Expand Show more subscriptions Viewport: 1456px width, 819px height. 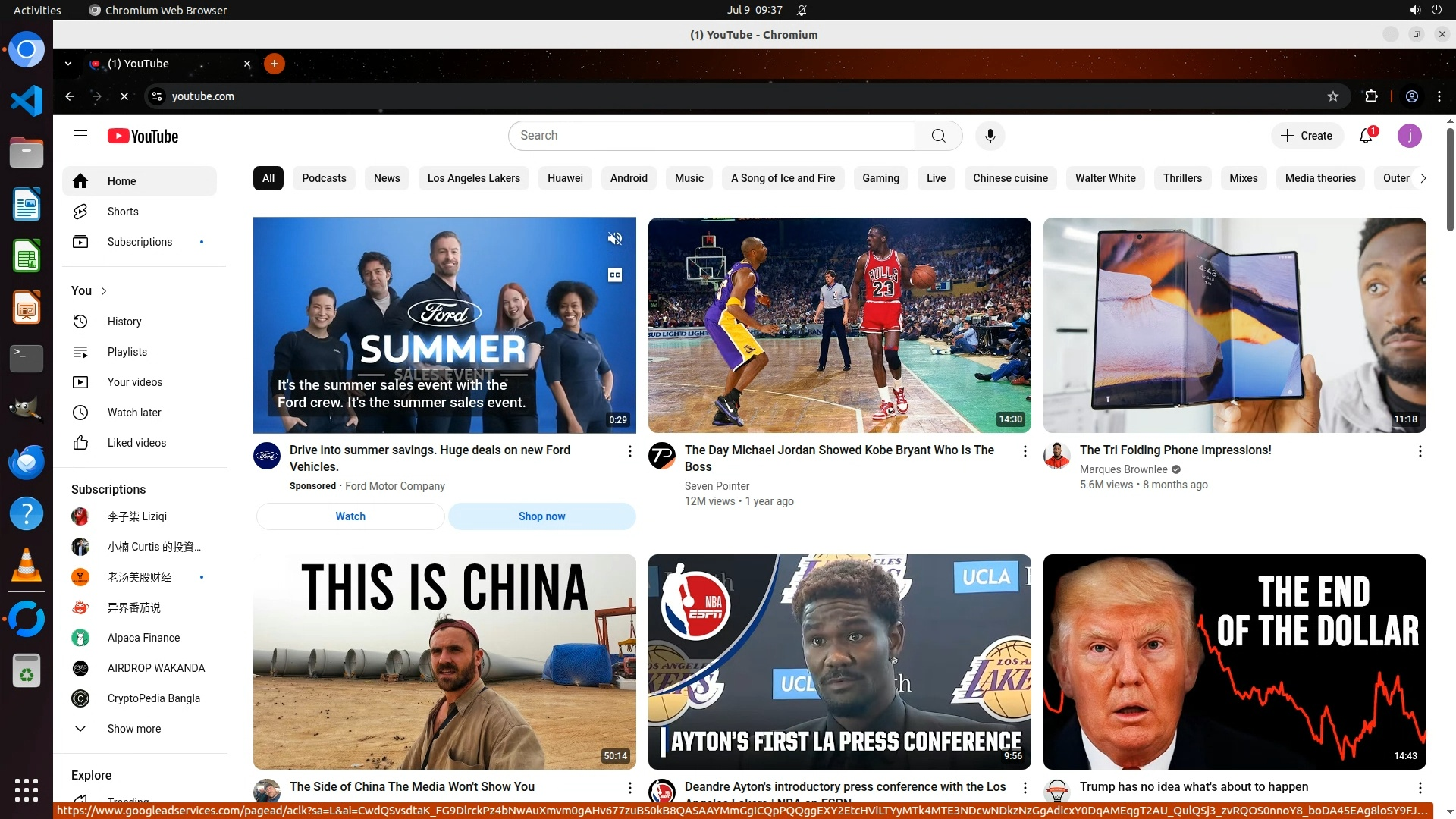pos(133,729)
